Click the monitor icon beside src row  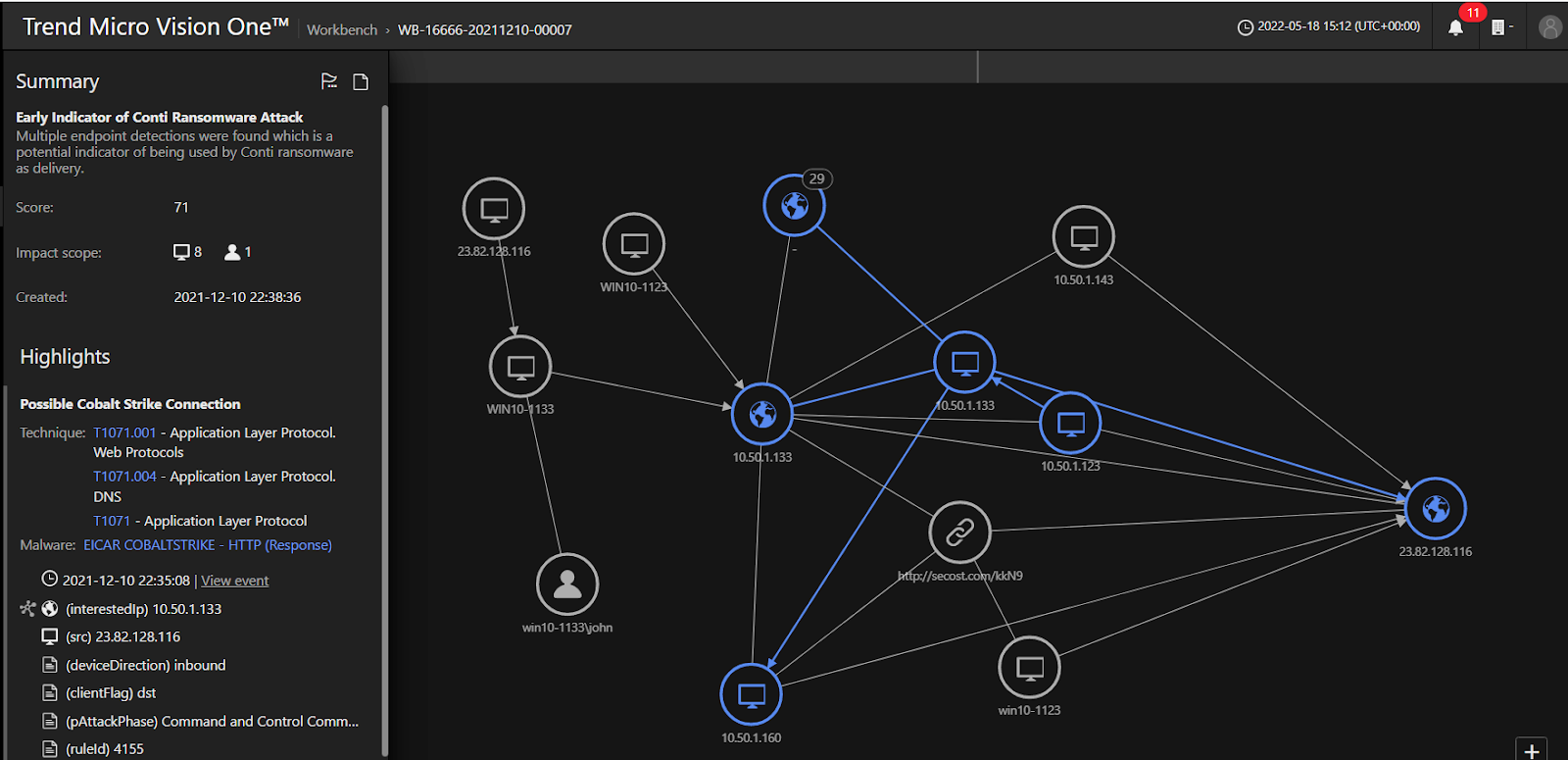pyautogui.click(x=50, y=636)
